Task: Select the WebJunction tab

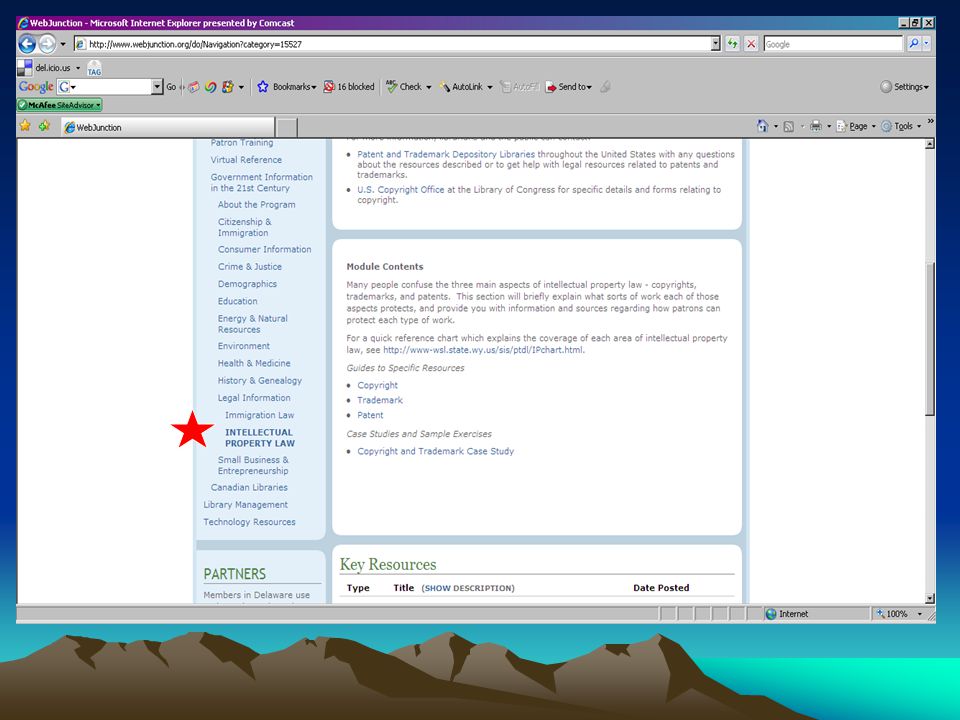Action: [x=168, y=127]
